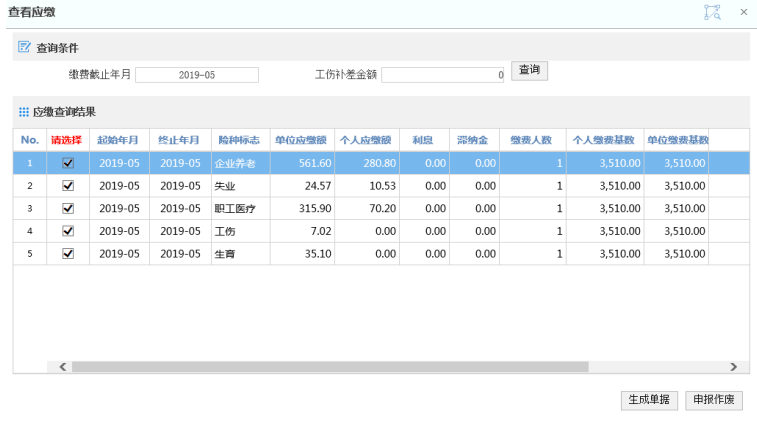Click the scroll left arrow of table

[x=63, y=367]
